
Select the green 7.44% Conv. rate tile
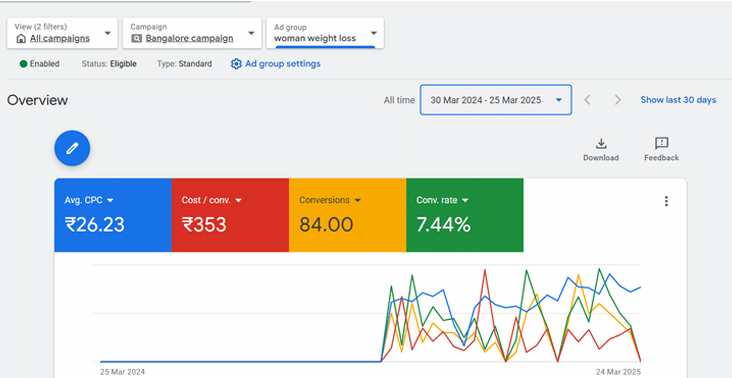pos(465,215)
